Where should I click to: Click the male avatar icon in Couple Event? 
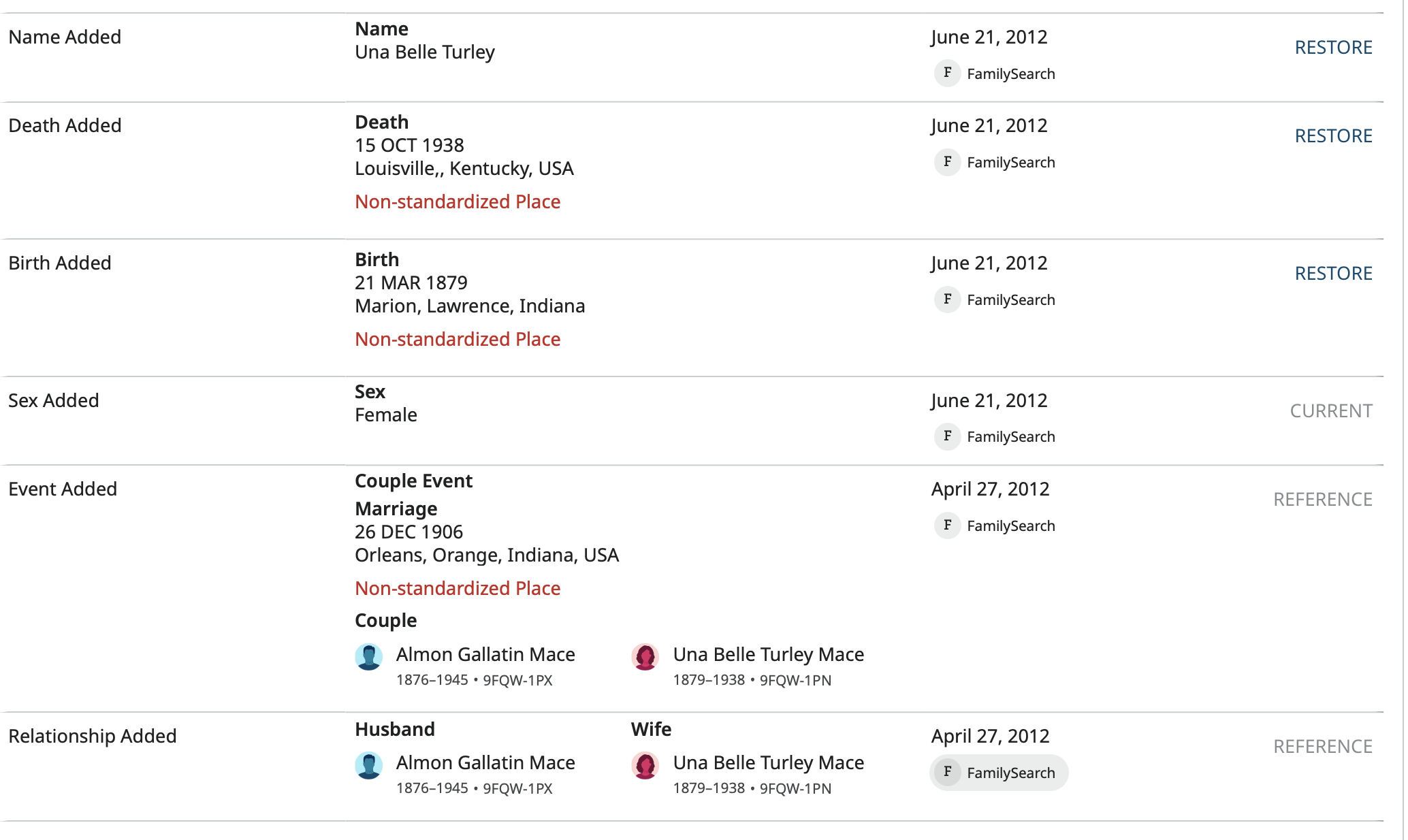[368, 657]
